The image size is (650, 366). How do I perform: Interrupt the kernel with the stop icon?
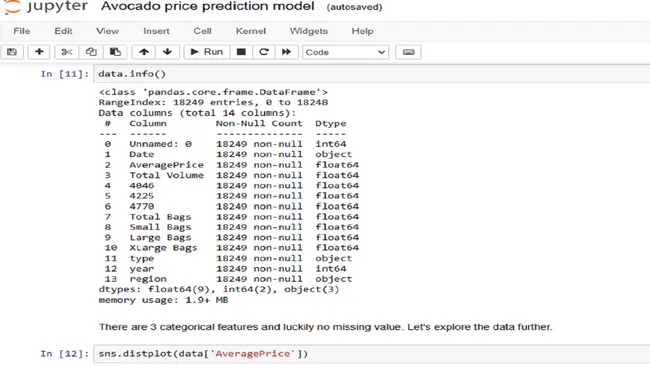pyautogui.click(x=241, y=52)
